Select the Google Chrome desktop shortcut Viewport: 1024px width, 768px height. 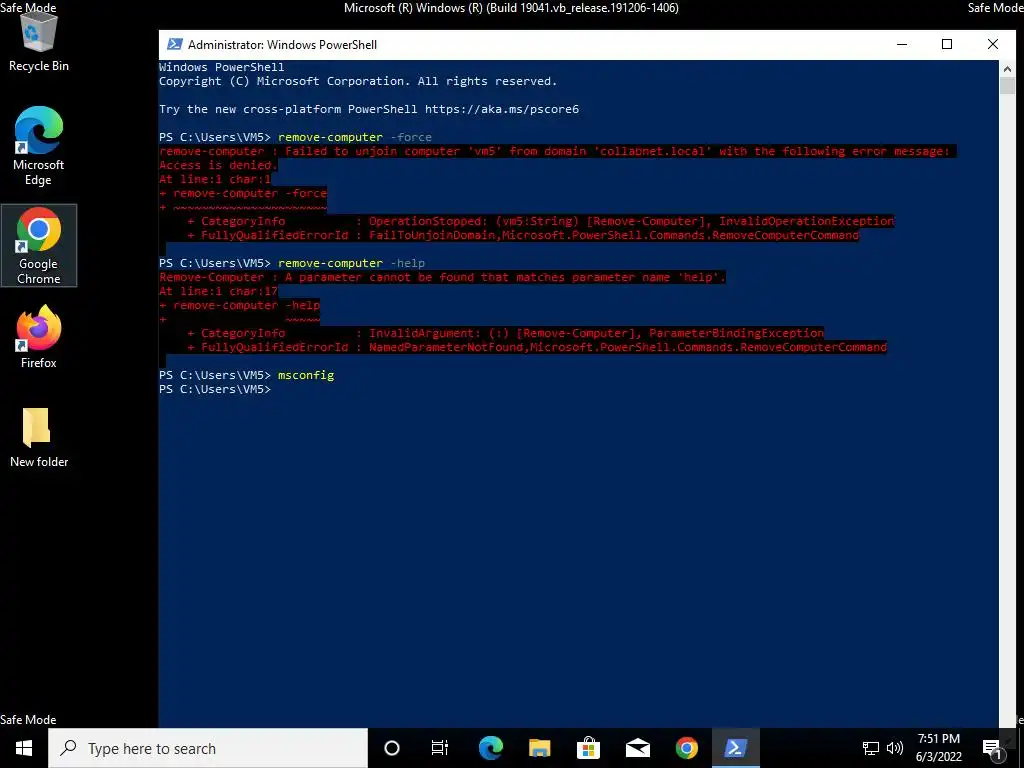39,246
